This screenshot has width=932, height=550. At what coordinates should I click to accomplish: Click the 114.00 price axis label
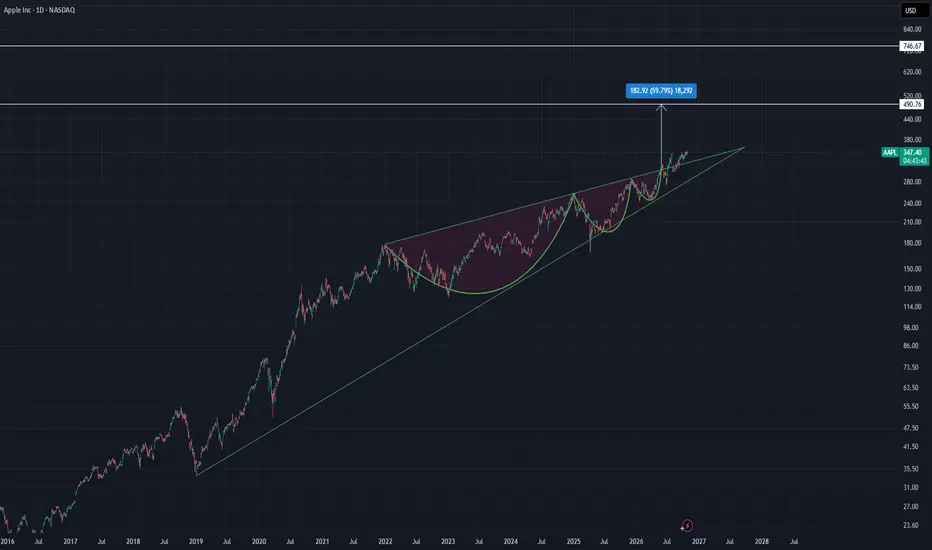tap(912, 307)
